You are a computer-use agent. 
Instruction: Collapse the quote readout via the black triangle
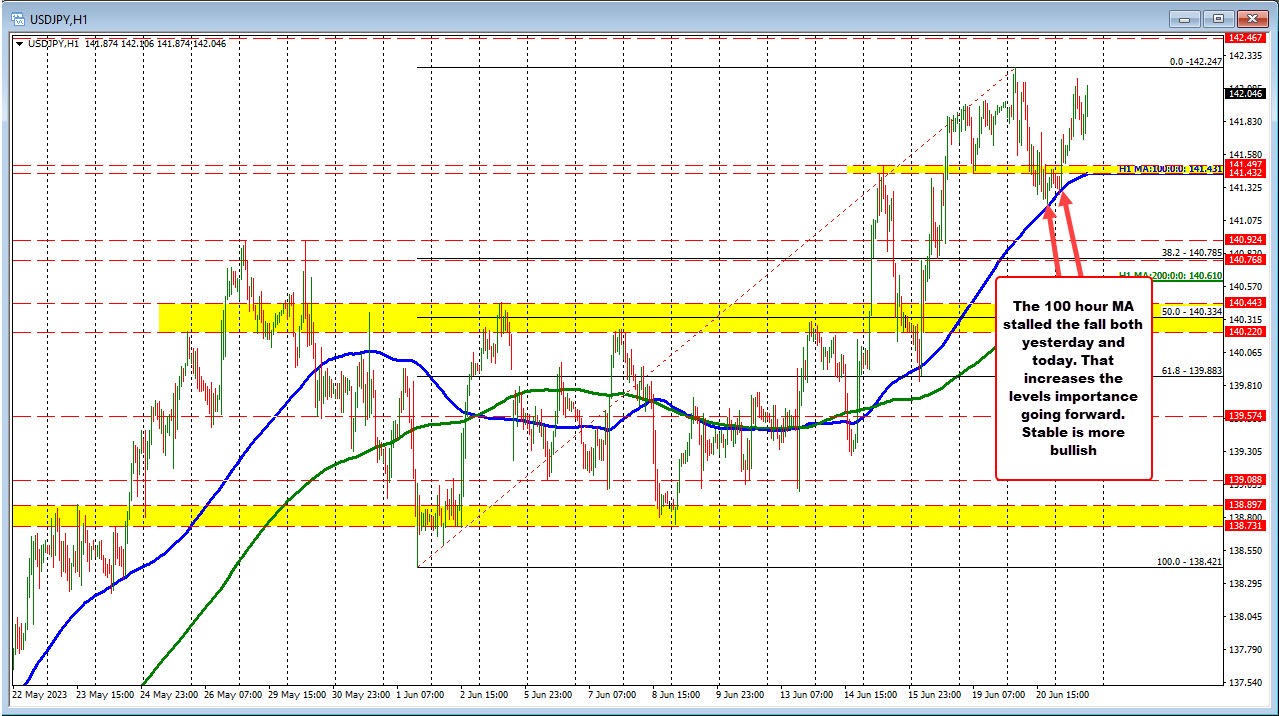coord(20,43)
